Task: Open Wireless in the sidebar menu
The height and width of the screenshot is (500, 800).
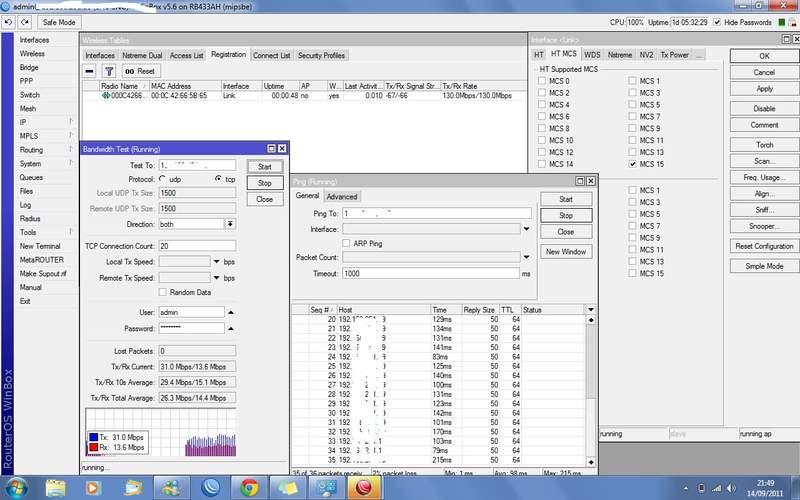Action: point(32,54)
